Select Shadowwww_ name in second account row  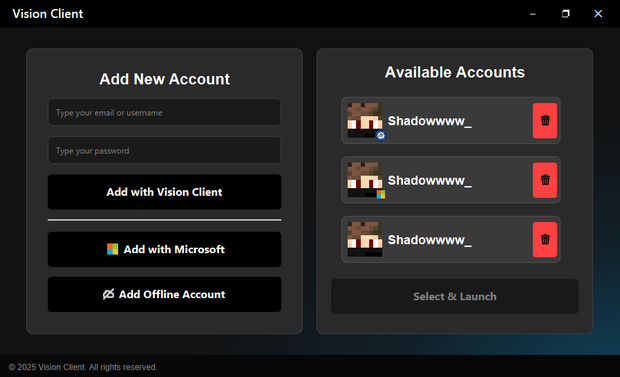(429, 180)
